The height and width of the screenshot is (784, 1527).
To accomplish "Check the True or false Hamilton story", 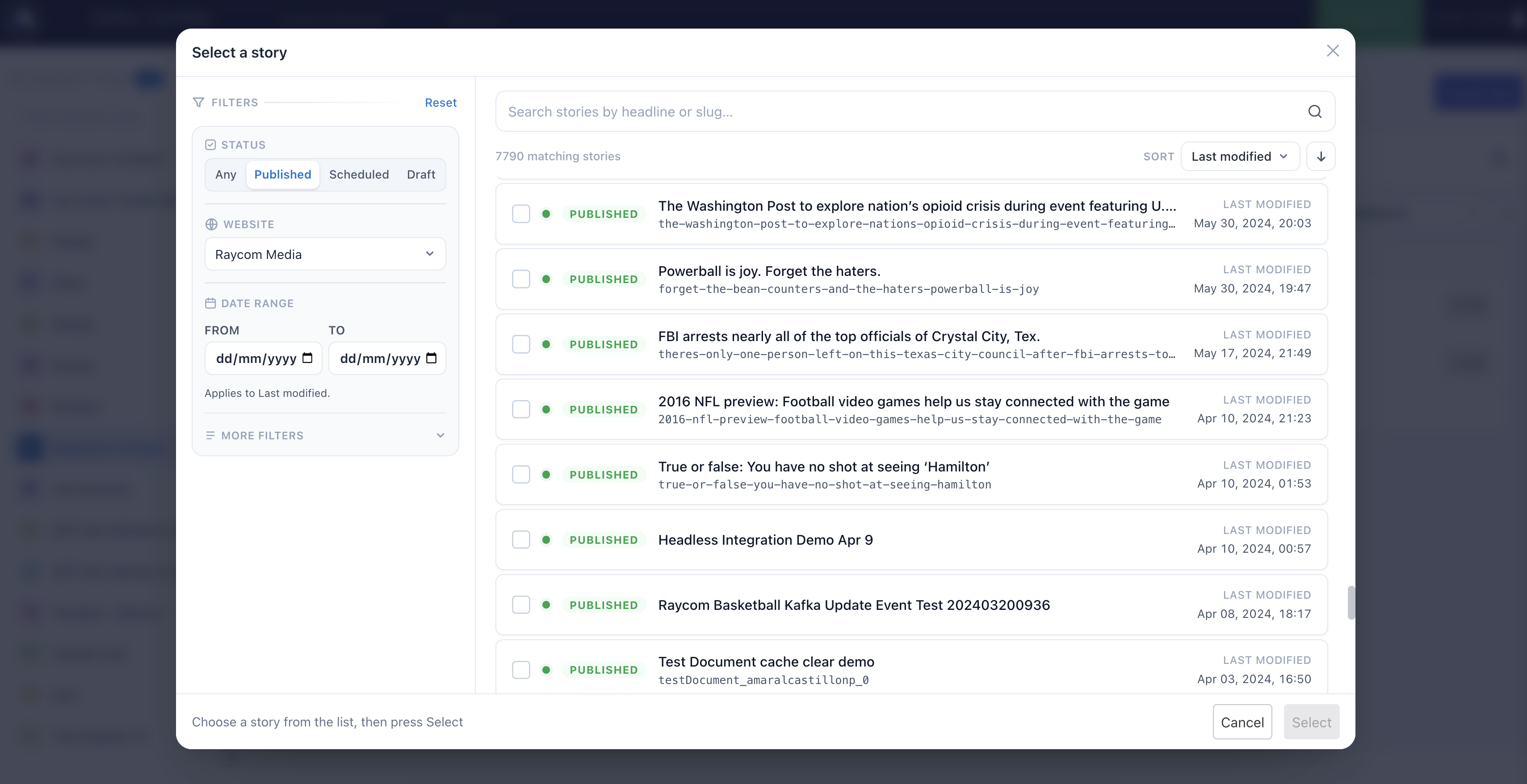I will point(521,475).
